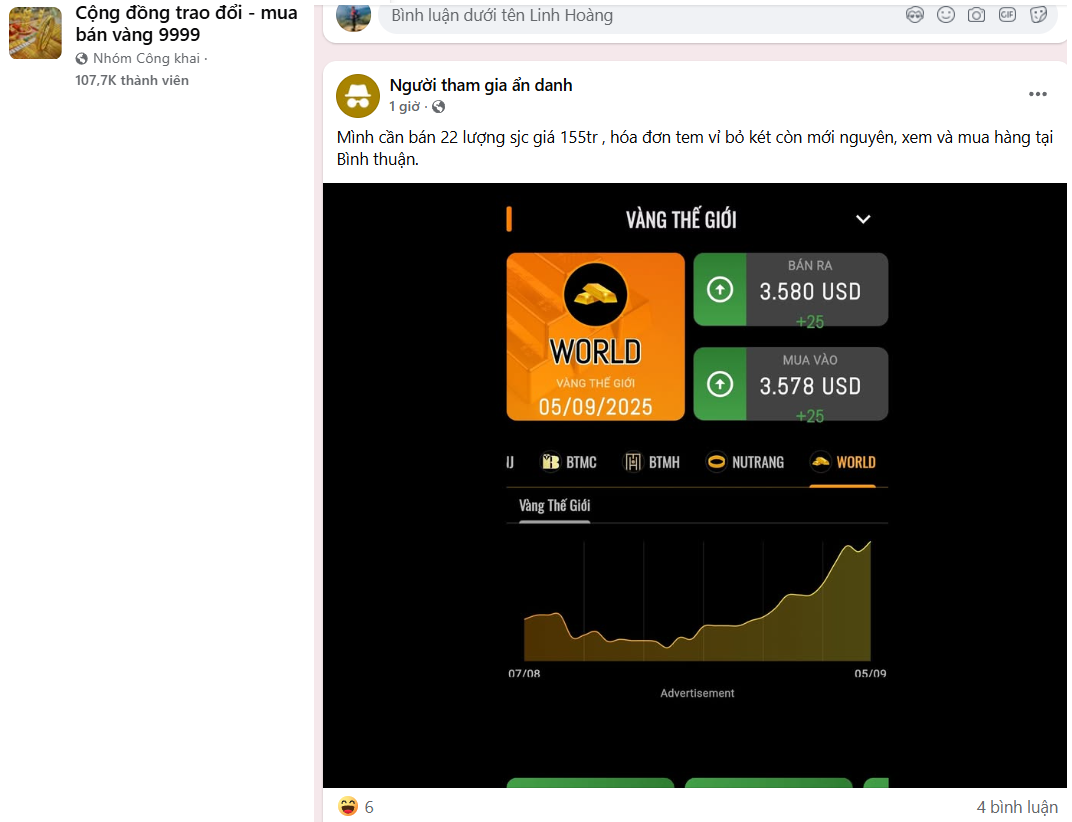Screen dimensions: 1072x822
Task: Expand the VÀNG THẾ GIỚI chevron dropdown
Action: pos(863,219)
